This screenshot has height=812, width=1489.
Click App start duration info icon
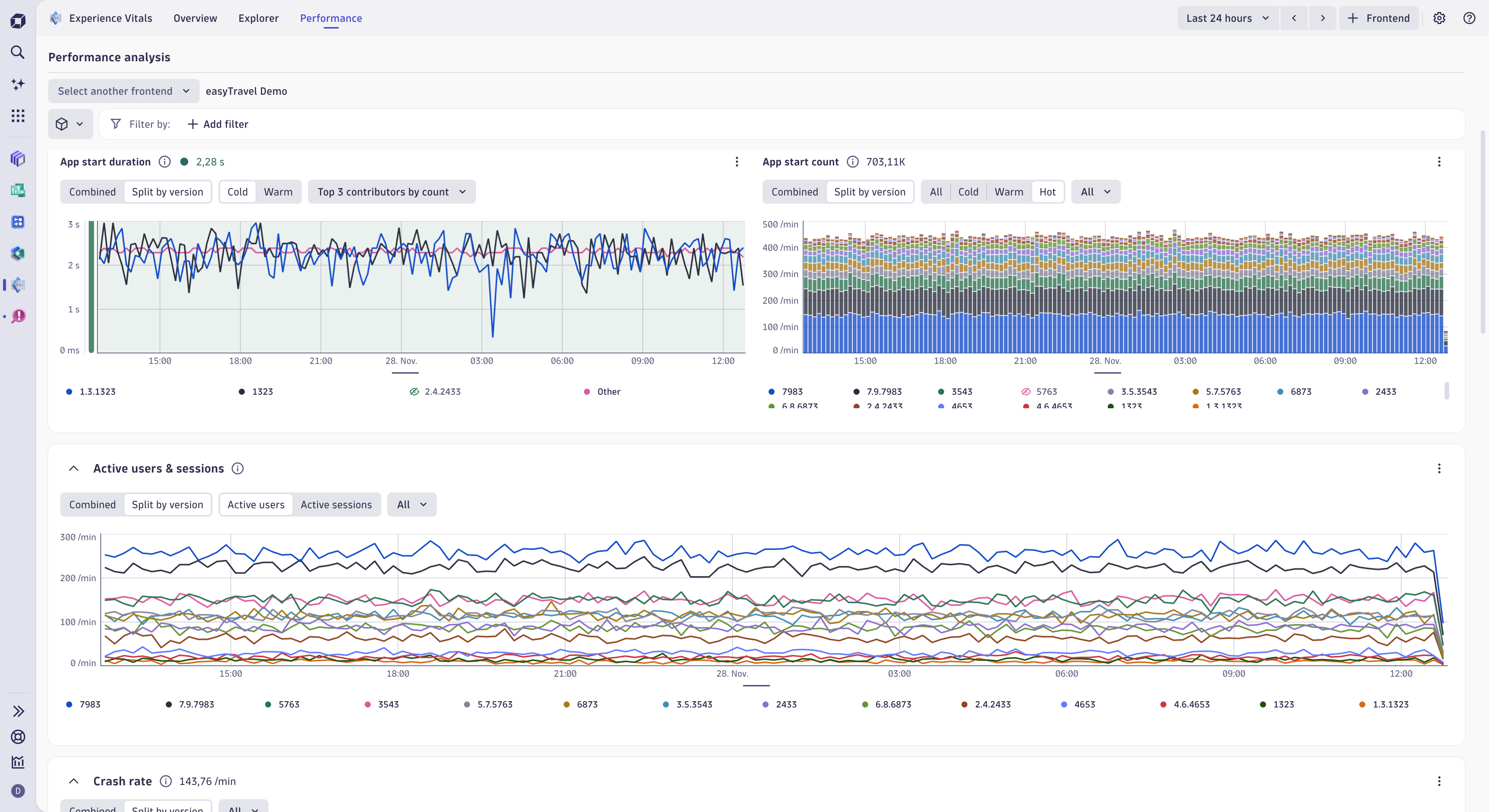(165, 162)
